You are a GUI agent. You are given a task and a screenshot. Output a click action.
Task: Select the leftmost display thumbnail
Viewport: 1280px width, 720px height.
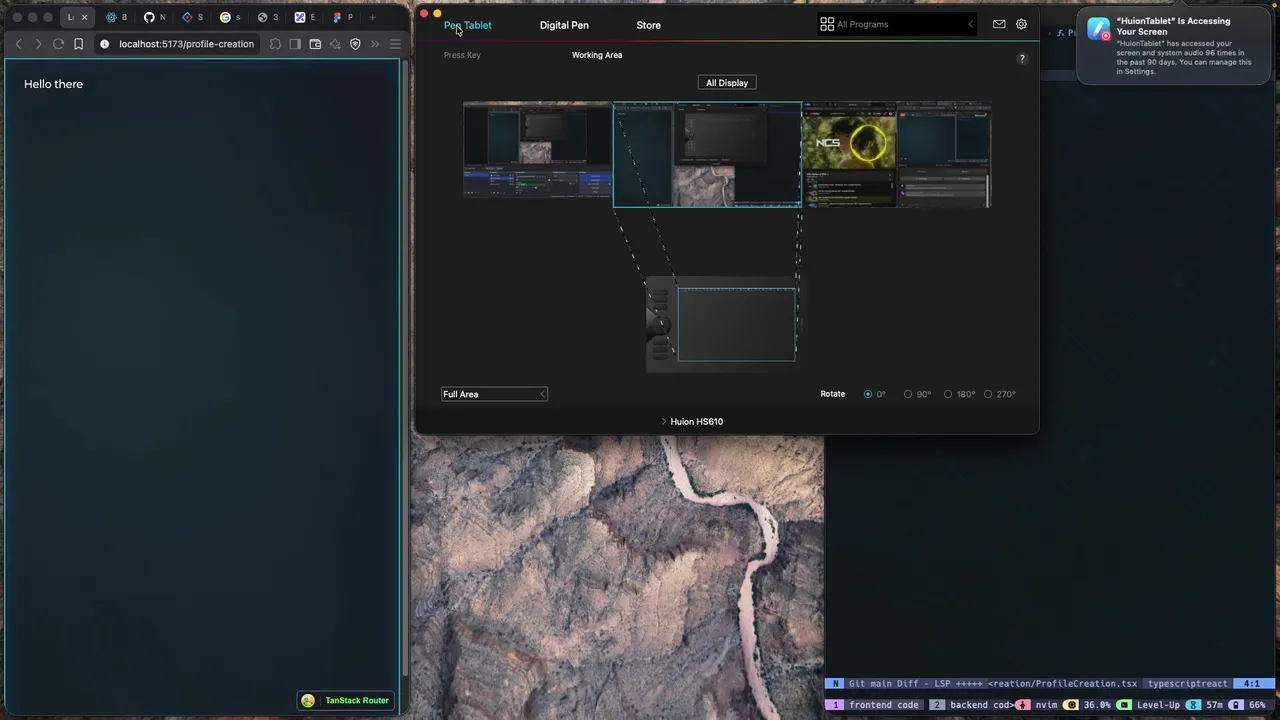(x=537, y=149)
